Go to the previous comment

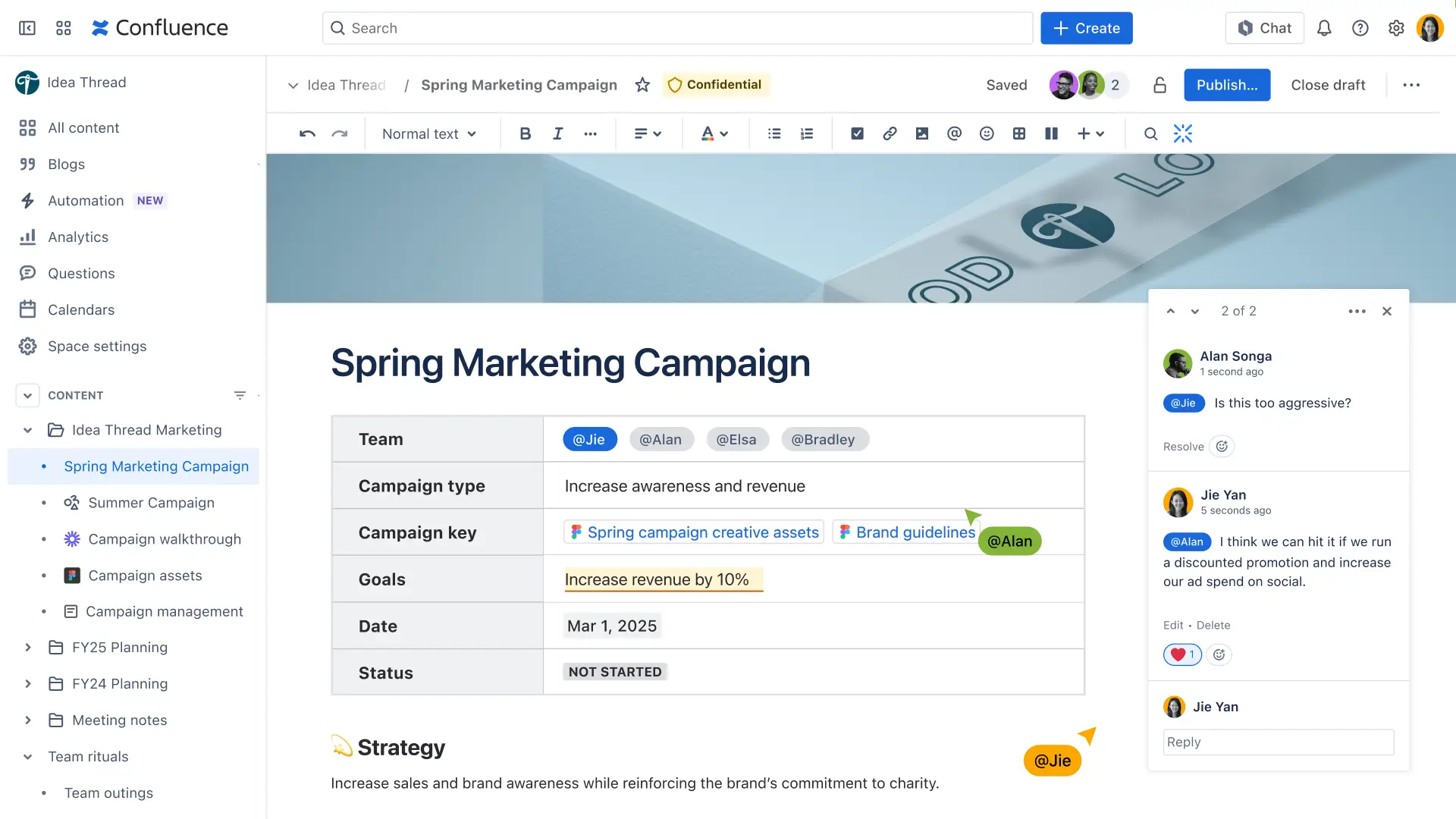[x=1171, y=311]
